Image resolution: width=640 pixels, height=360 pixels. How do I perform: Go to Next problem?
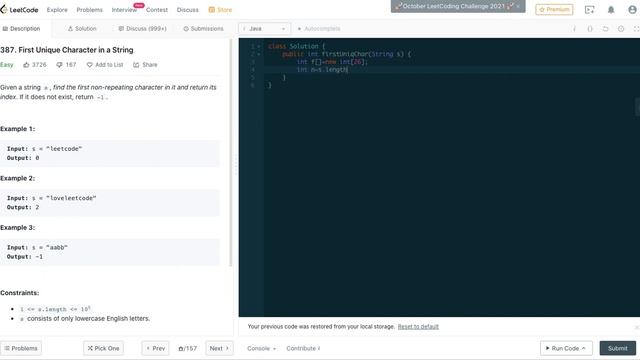click(219, 348)
